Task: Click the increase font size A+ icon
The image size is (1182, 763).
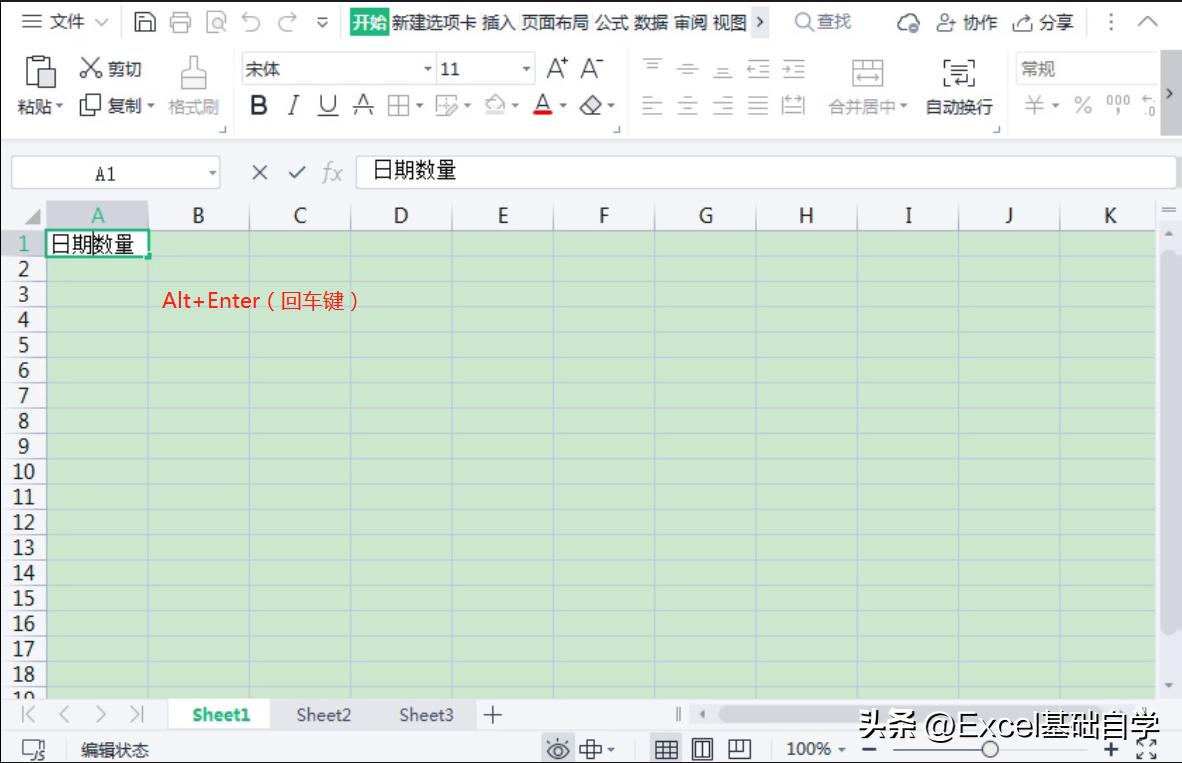Action: [x=555, y=68]
